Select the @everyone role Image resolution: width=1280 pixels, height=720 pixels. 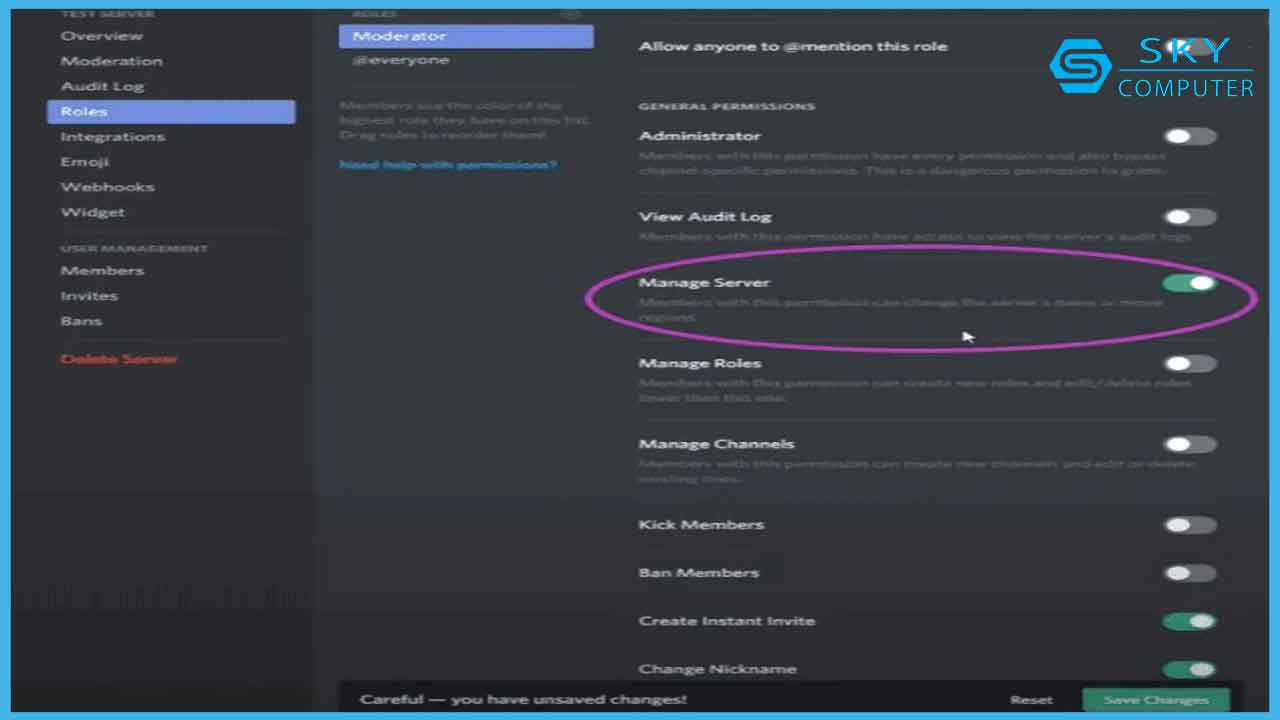click(400, 60)
